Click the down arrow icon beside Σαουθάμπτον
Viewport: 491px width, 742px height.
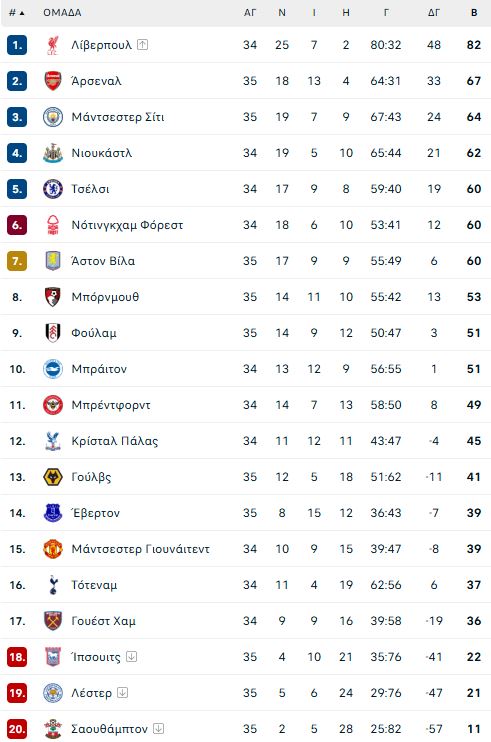(x=158, y=728)
